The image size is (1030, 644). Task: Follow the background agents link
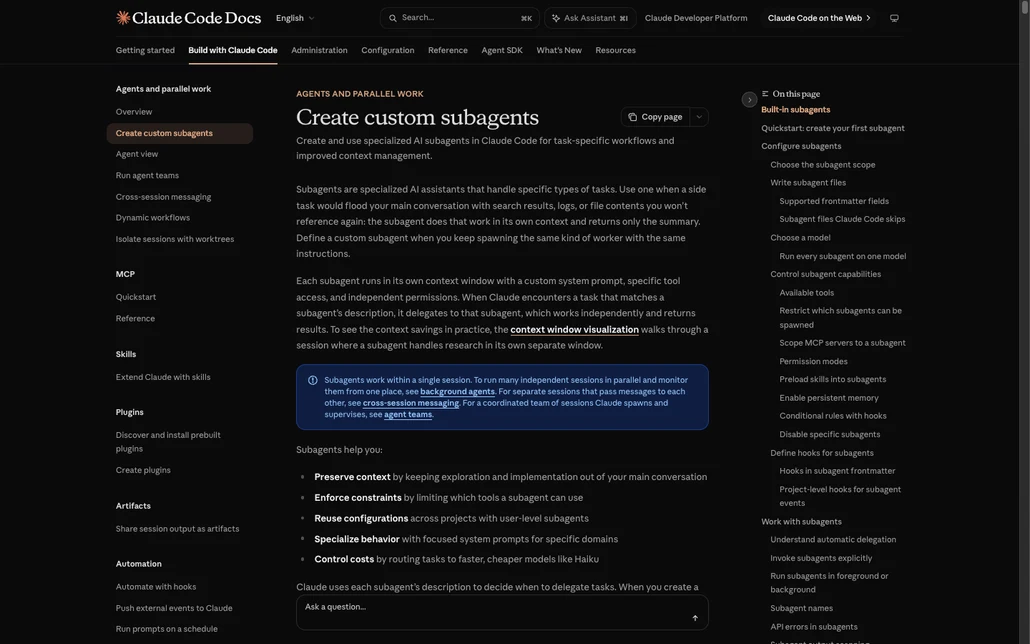(457, 392)
